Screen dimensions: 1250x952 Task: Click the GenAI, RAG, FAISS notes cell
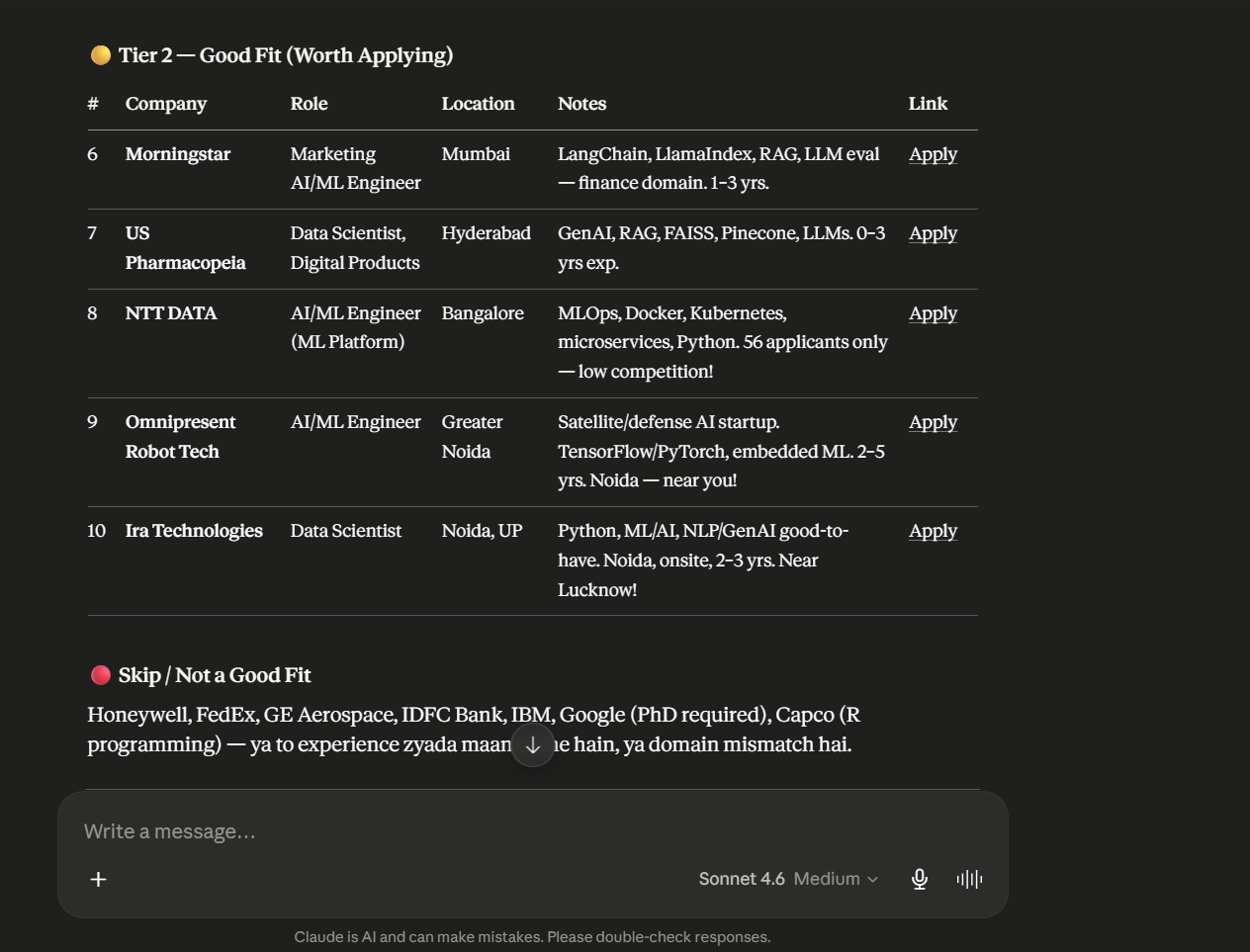(x=722, y=248)
